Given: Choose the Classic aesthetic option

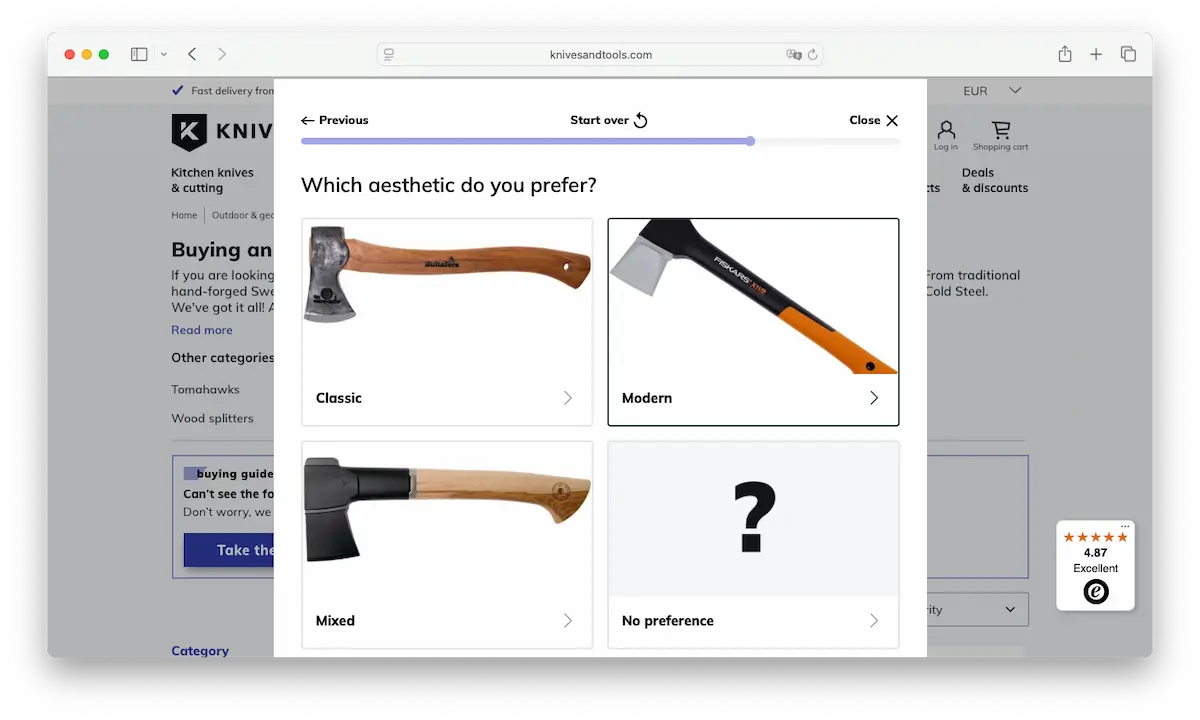Looking at the screenshot, I should (447, 322).
